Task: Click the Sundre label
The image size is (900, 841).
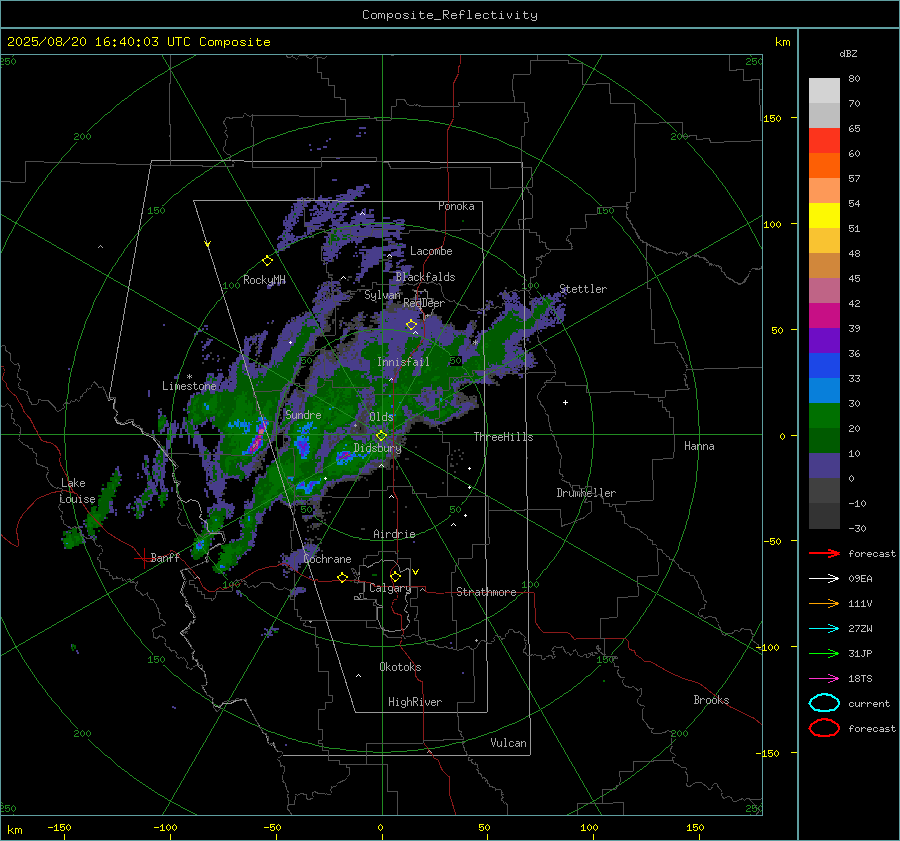Action: click(303, 414)
